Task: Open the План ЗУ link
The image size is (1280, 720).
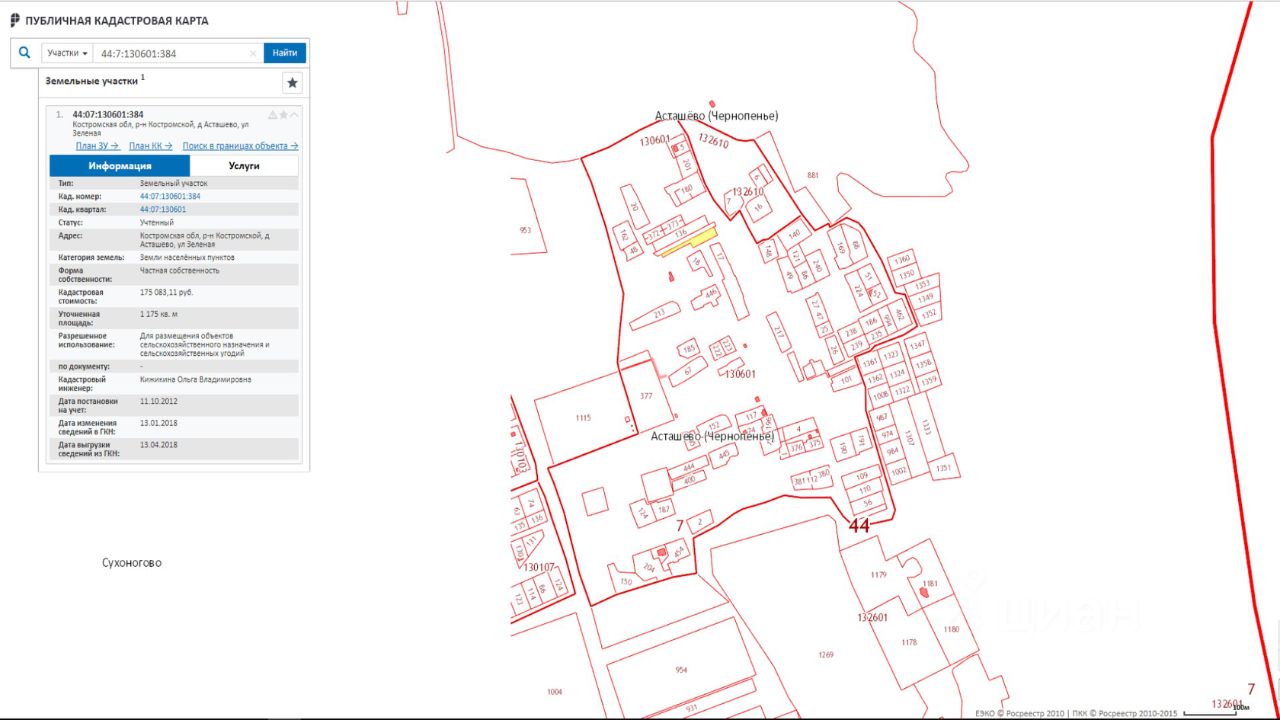Action: (x=97, y=146)
